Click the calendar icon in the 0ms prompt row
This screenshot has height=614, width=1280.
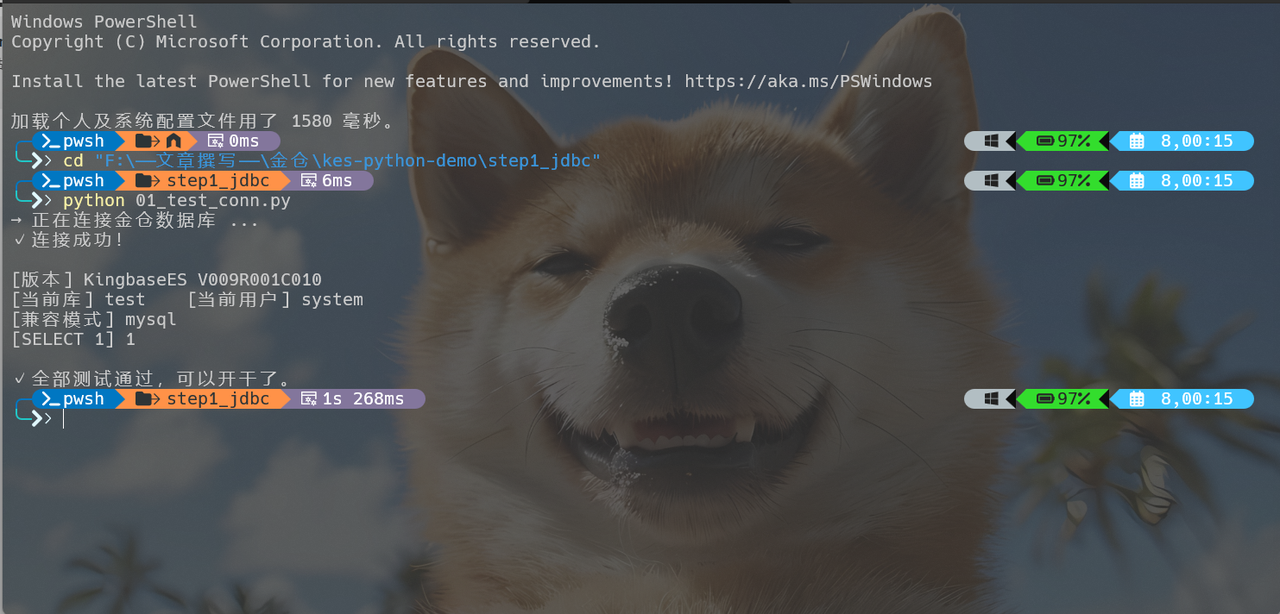coord(1136,141)
